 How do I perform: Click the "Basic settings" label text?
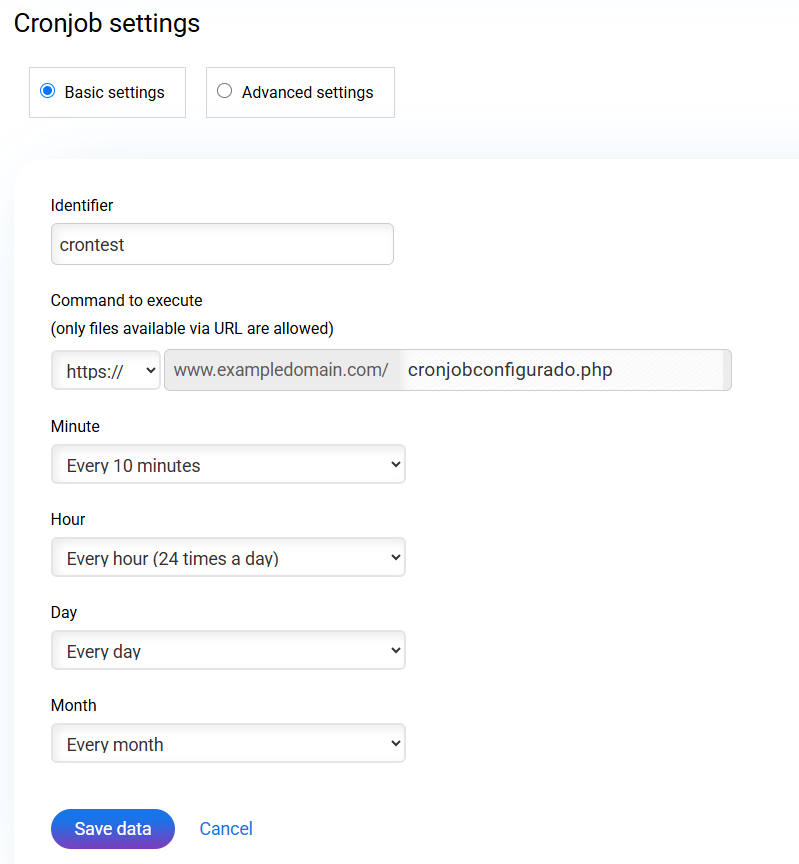114,92
